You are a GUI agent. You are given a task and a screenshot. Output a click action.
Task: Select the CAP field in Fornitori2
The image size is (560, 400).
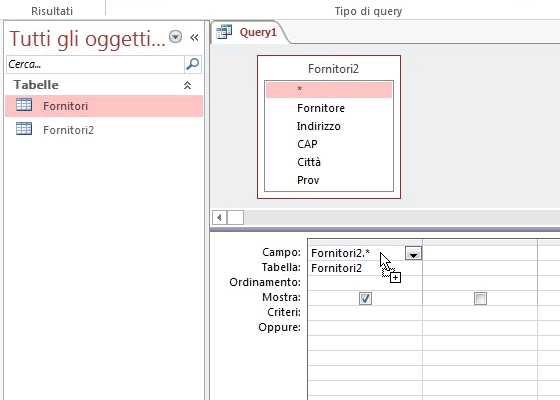coord(307,144)
